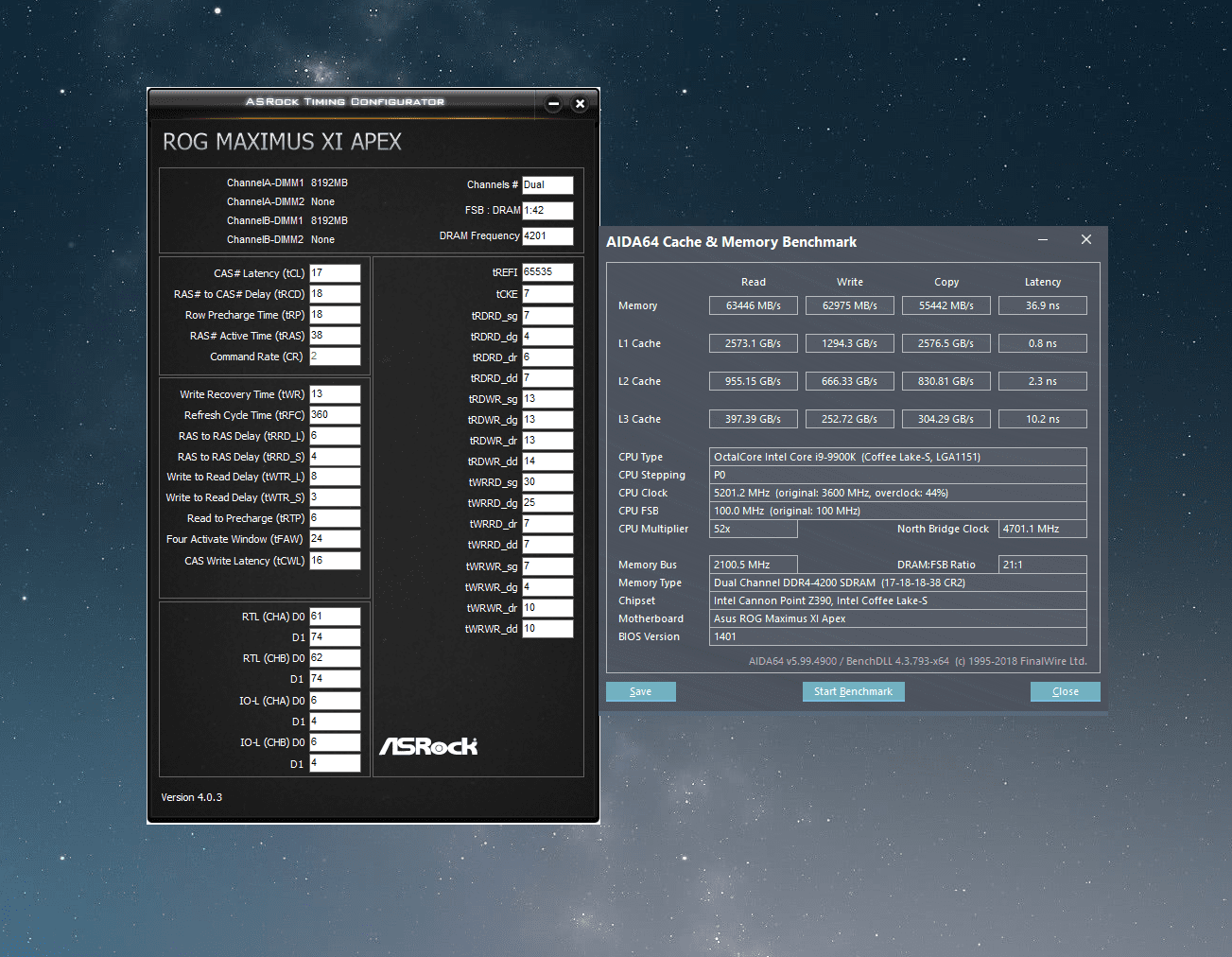Select the L3 Cache Copy value 304.29 GB/s
This screenshot has height=957, width=1232.
[946, 419]
